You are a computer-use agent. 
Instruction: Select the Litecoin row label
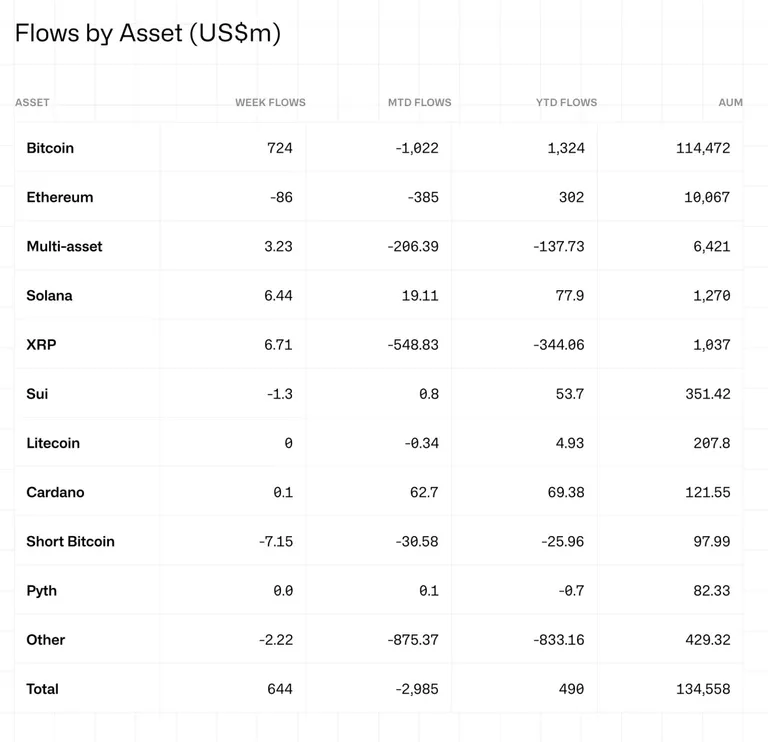click(x=53, y=443)
